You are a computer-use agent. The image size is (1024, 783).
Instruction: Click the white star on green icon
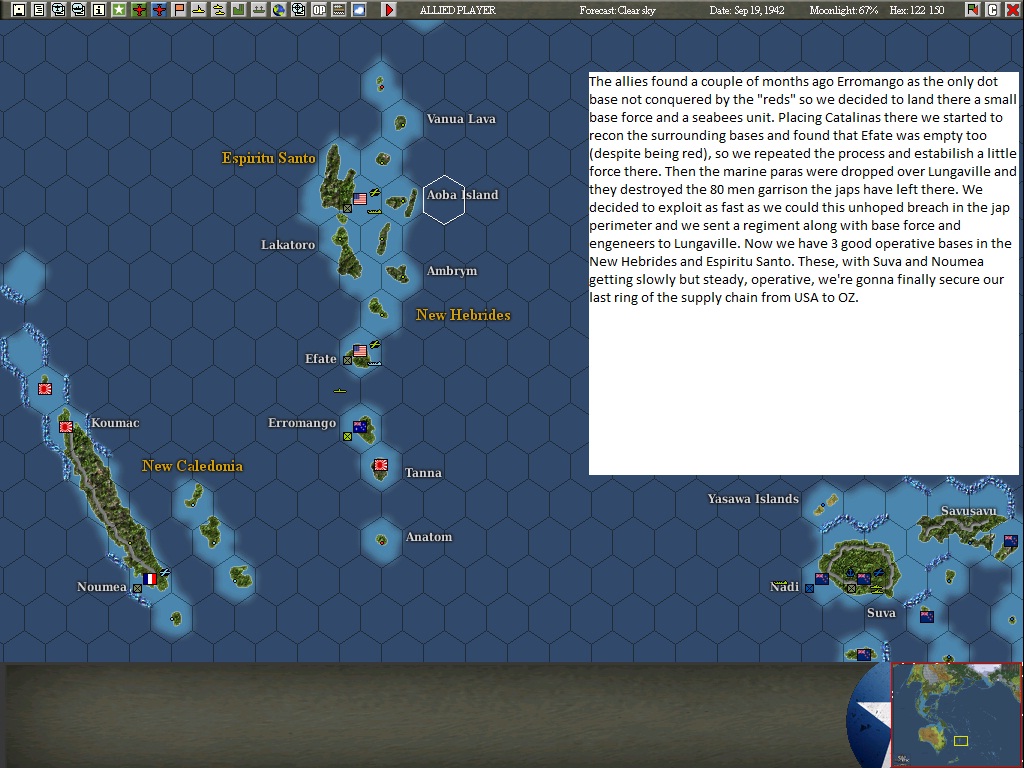tap(119, 10)
